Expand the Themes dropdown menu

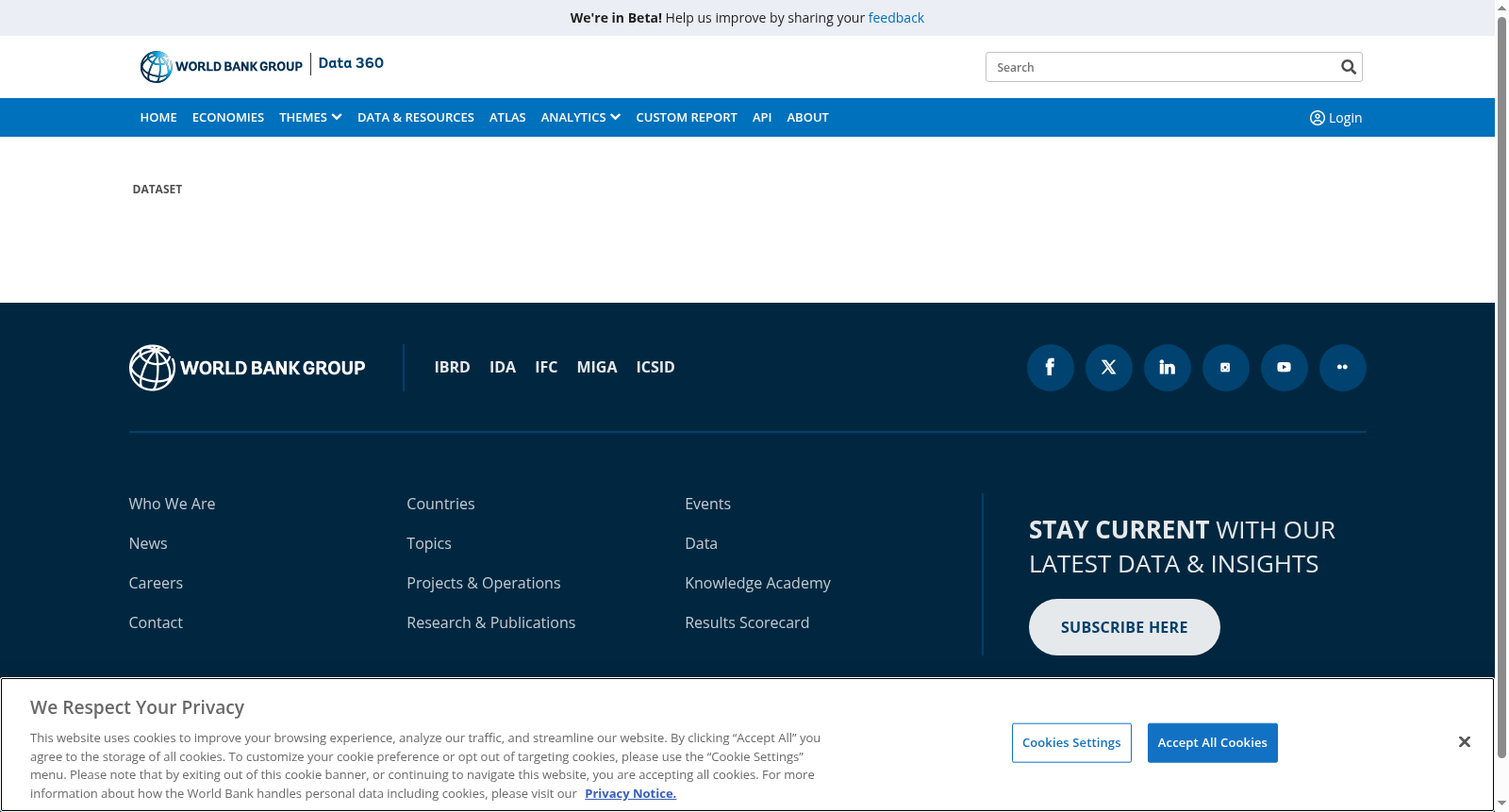(310, 118)
